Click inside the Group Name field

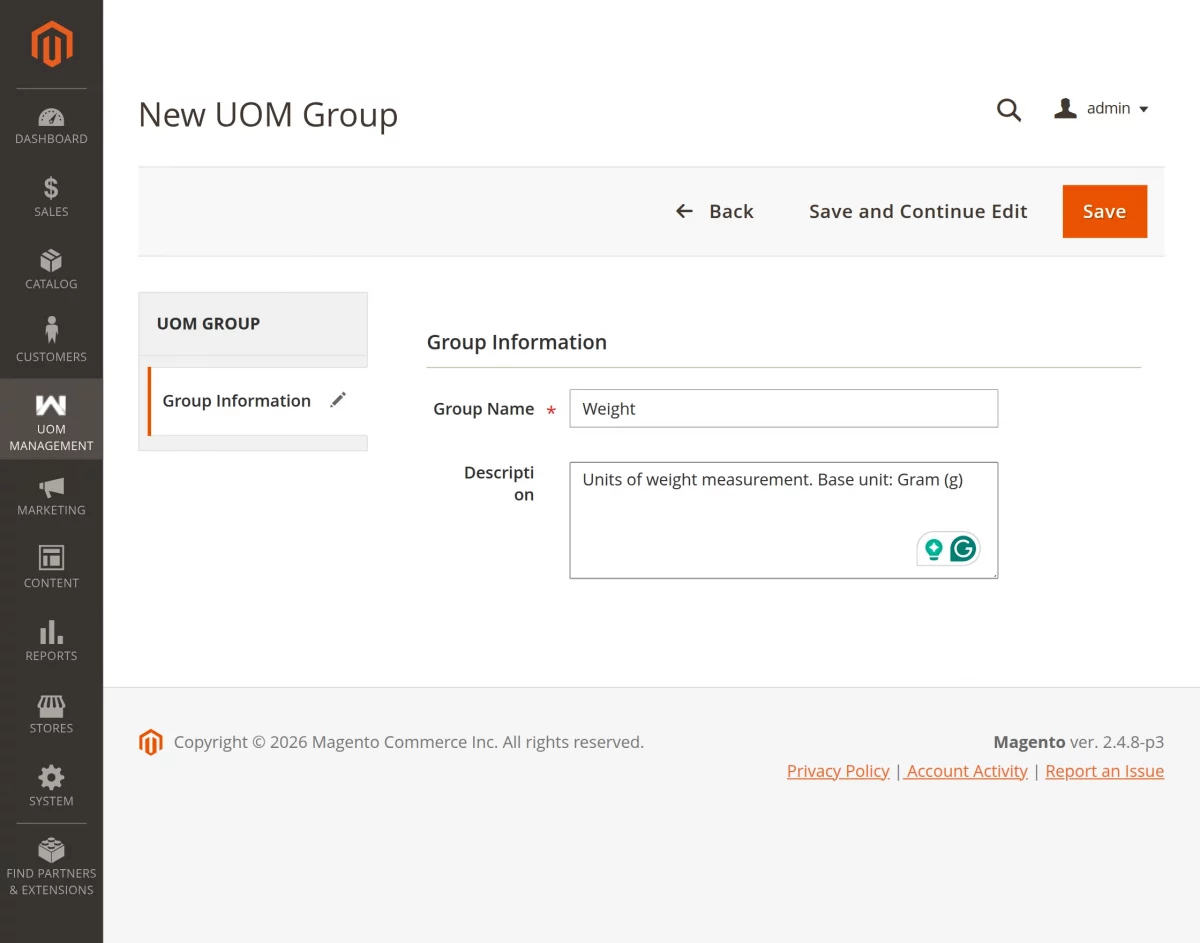point(783,408)
